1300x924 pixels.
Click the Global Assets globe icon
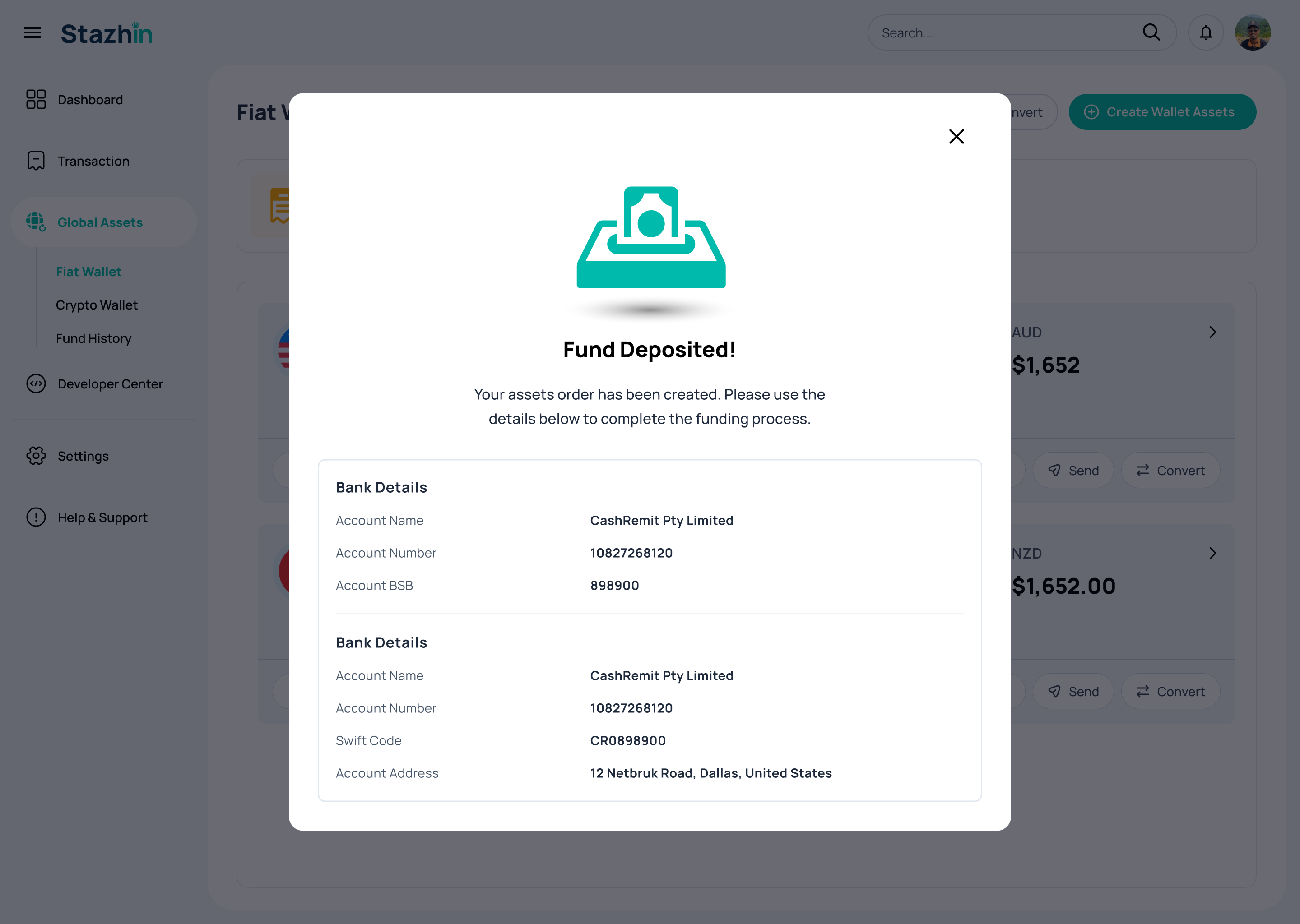pos(36,222)
